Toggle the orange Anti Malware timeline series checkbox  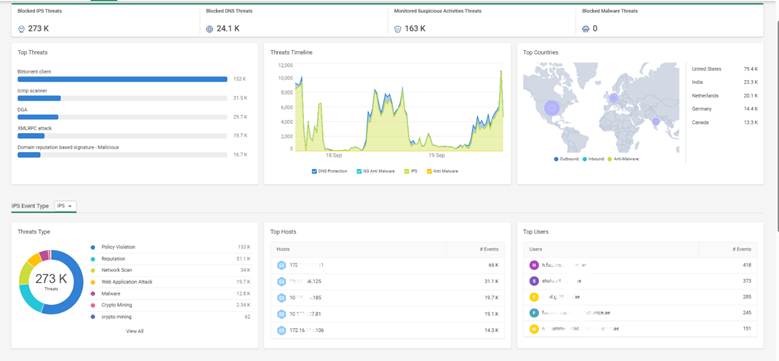click(x=429, y=171)
